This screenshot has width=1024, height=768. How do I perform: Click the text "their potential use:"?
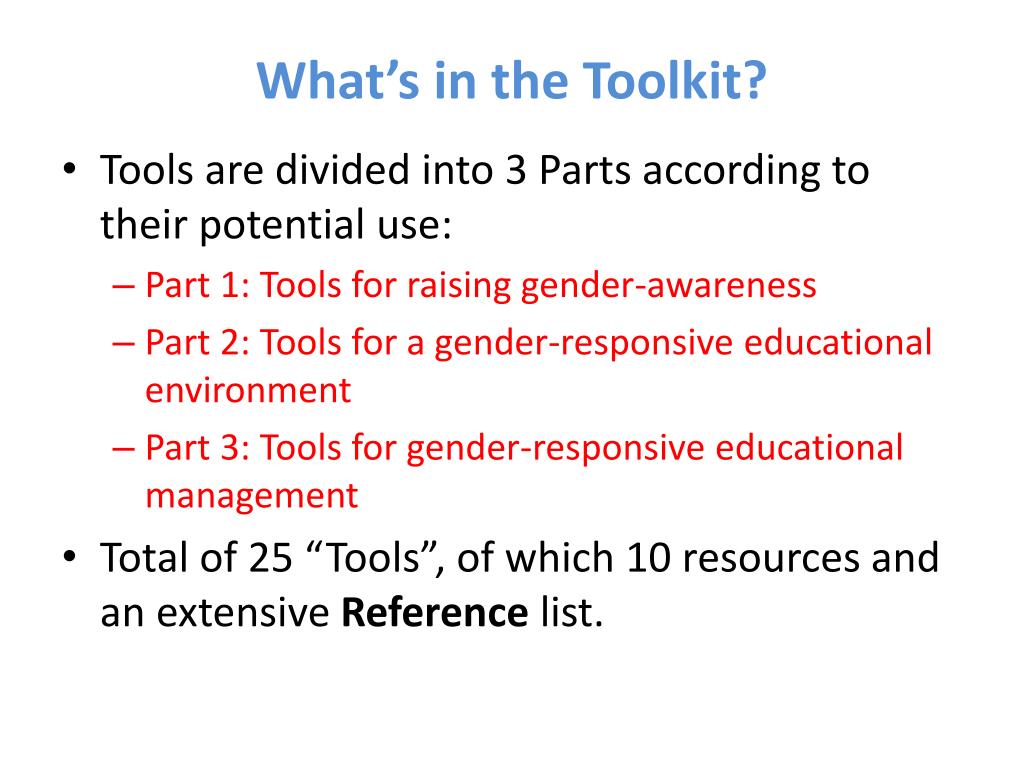[x=276, y=225]
